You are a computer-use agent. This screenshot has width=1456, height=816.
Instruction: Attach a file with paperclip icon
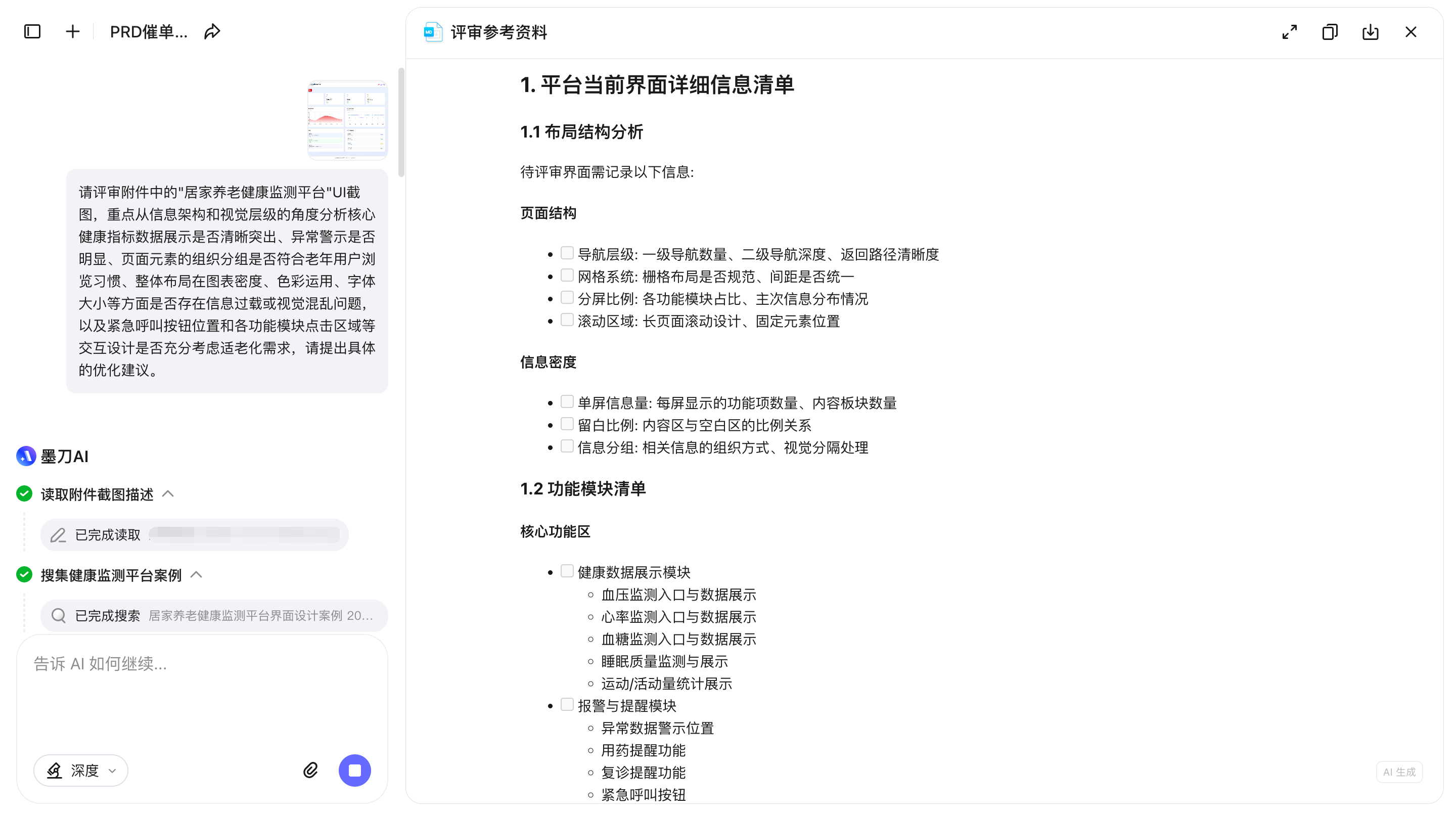(x=310, y=770)
